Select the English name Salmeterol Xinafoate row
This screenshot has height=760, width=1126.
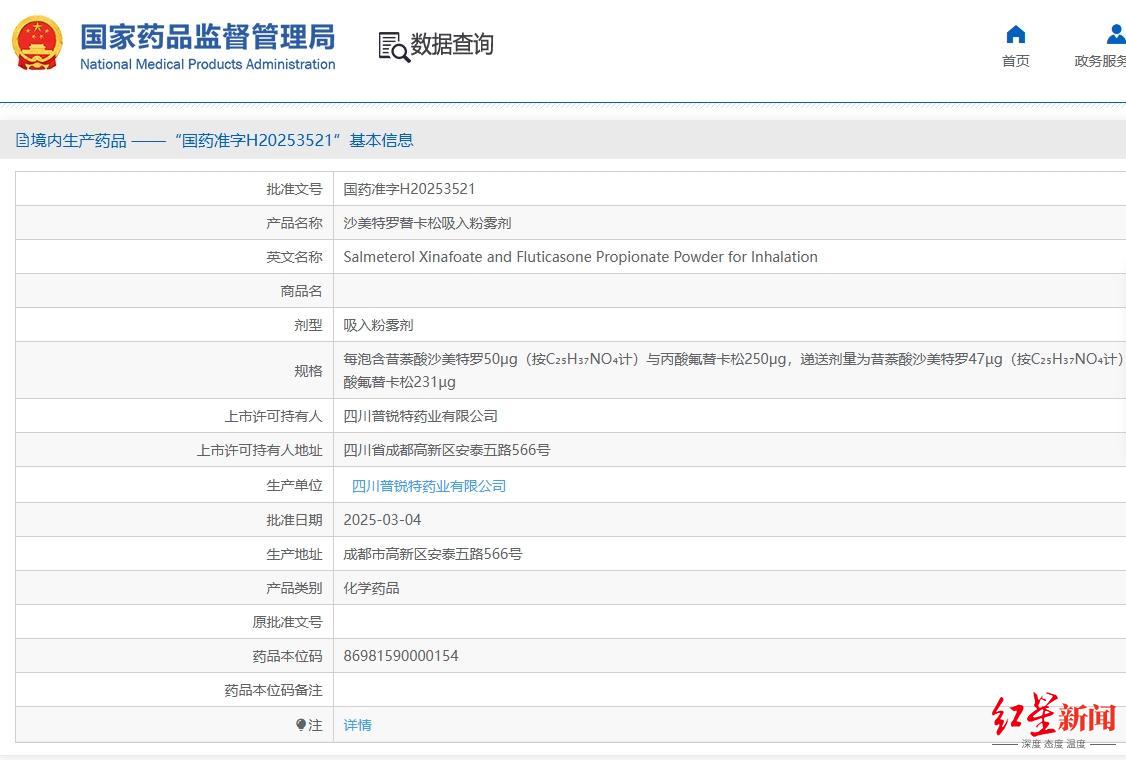coord(578,256)
